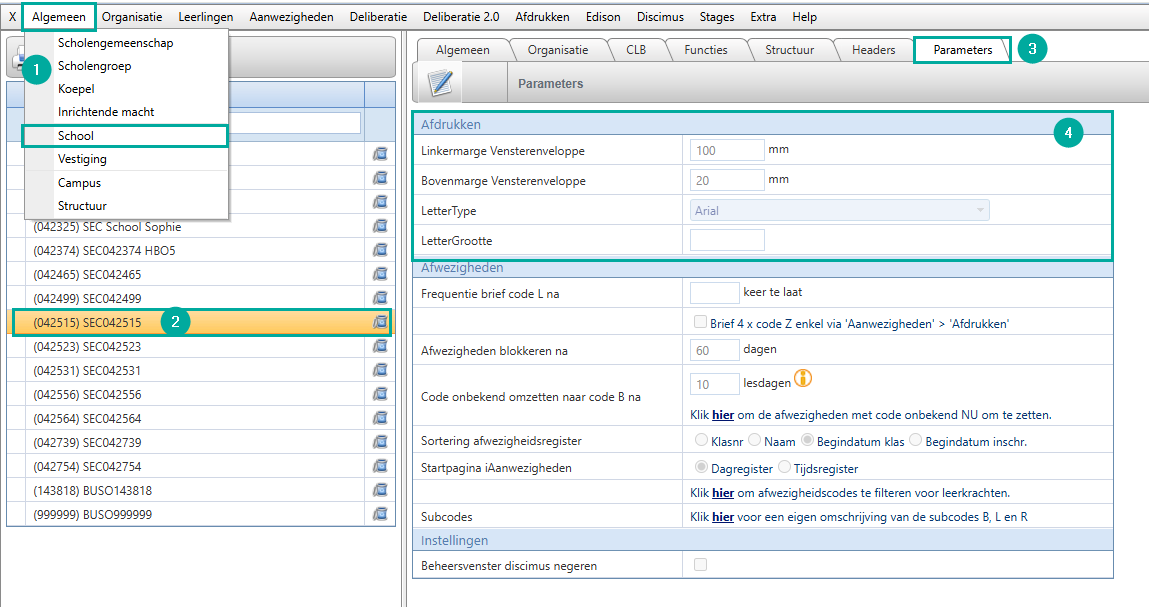Image resolution: width=1149 pixels, height=607 pixels.
Task: Select Begindatum klas radio button
Action: click(807, 440)
